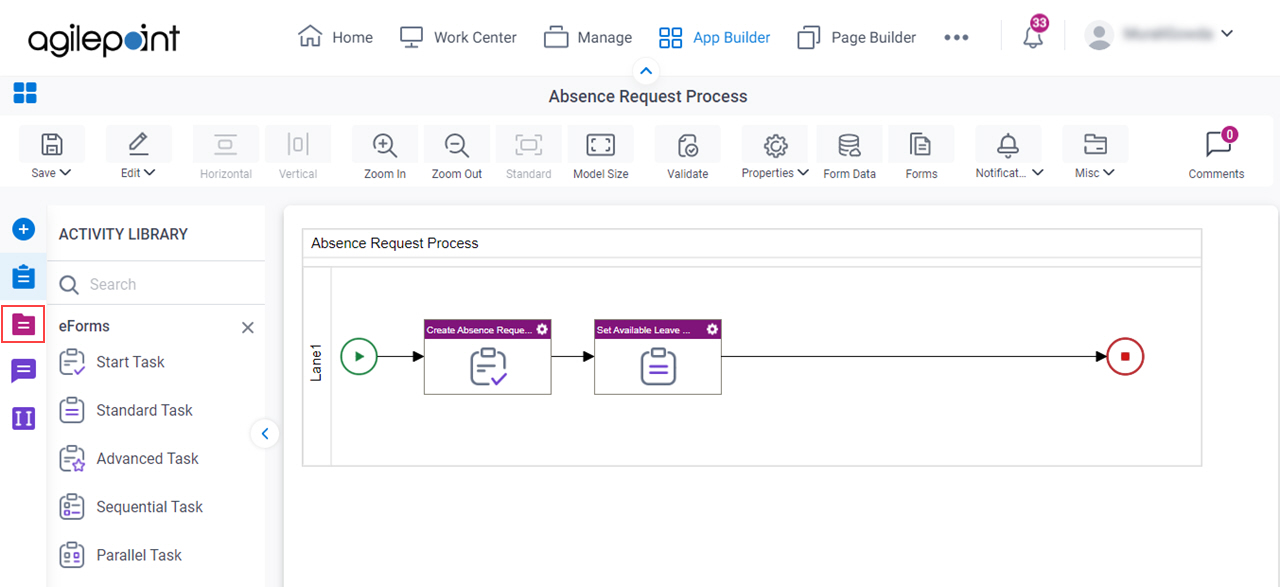The width and height of the screenshot is (1280, 587).
Task: Go to the Home menu
Action: click(335, 37)
